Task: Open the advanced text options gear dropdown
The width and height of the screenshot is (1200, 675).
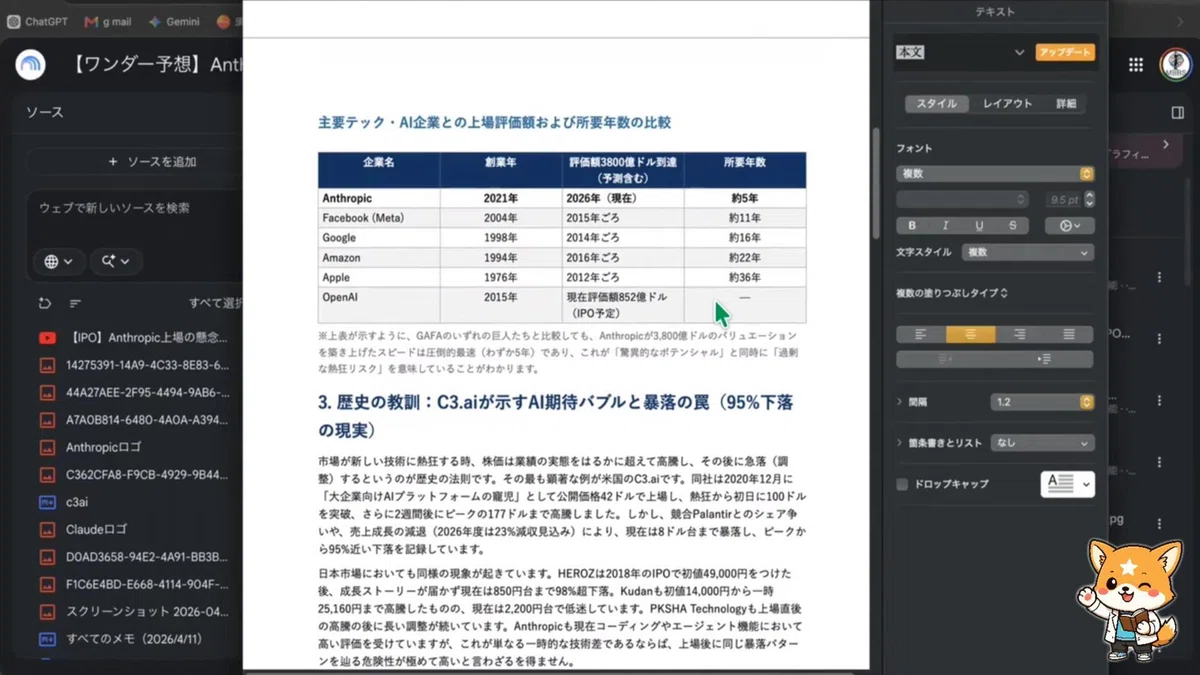Action: (x=1070, y=226)
